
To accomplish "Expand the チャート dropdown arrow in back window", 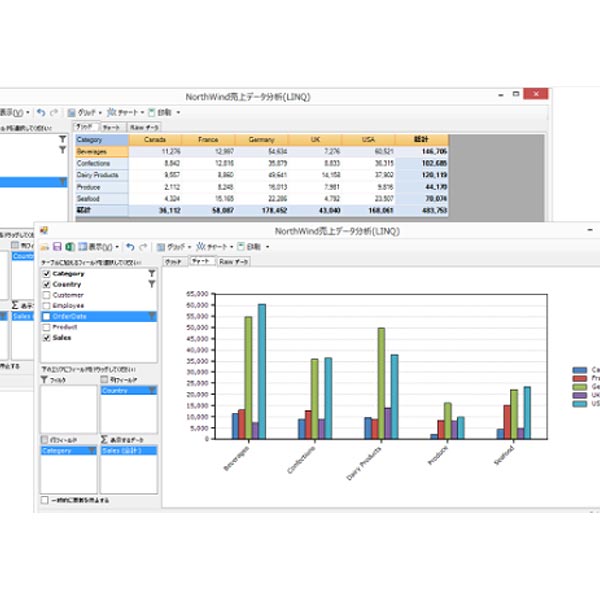I will click(142, 113).
